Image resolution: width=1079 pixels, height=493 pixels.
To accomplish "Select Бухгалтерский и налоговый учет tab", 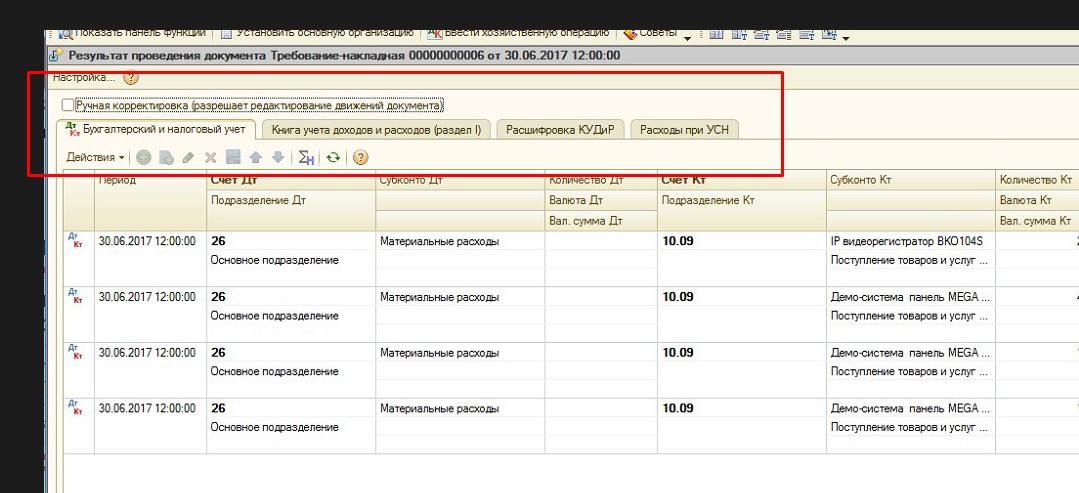I will (158, 130).
